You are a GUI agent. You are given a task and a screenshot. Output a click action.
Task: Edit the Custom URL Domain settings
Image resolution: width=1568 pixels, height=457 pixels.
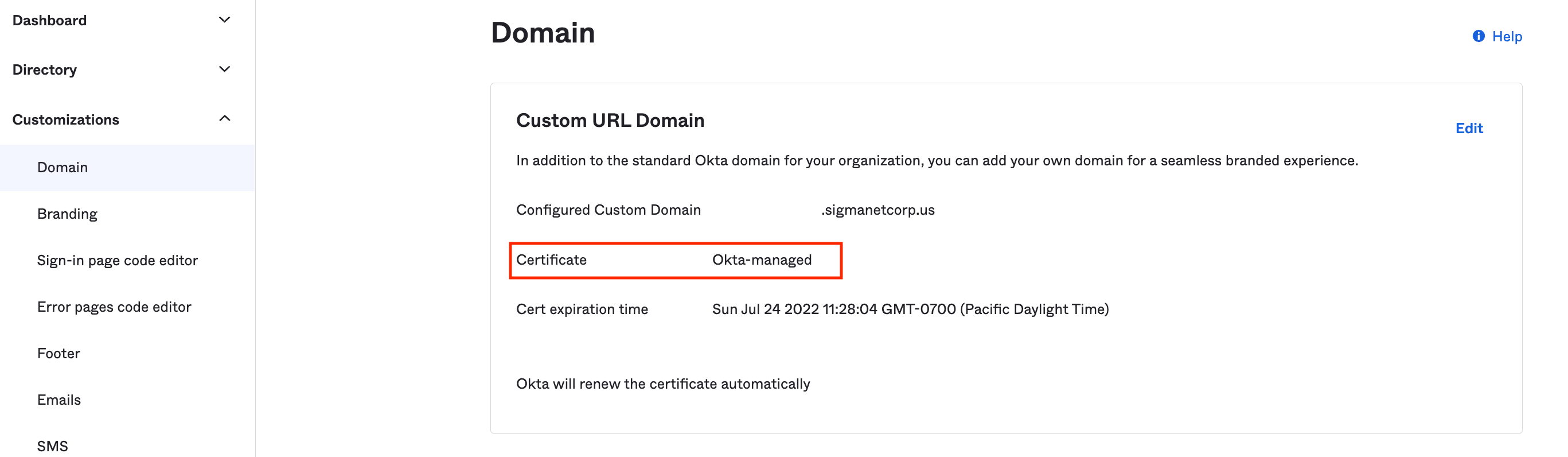coord(1469,128)
